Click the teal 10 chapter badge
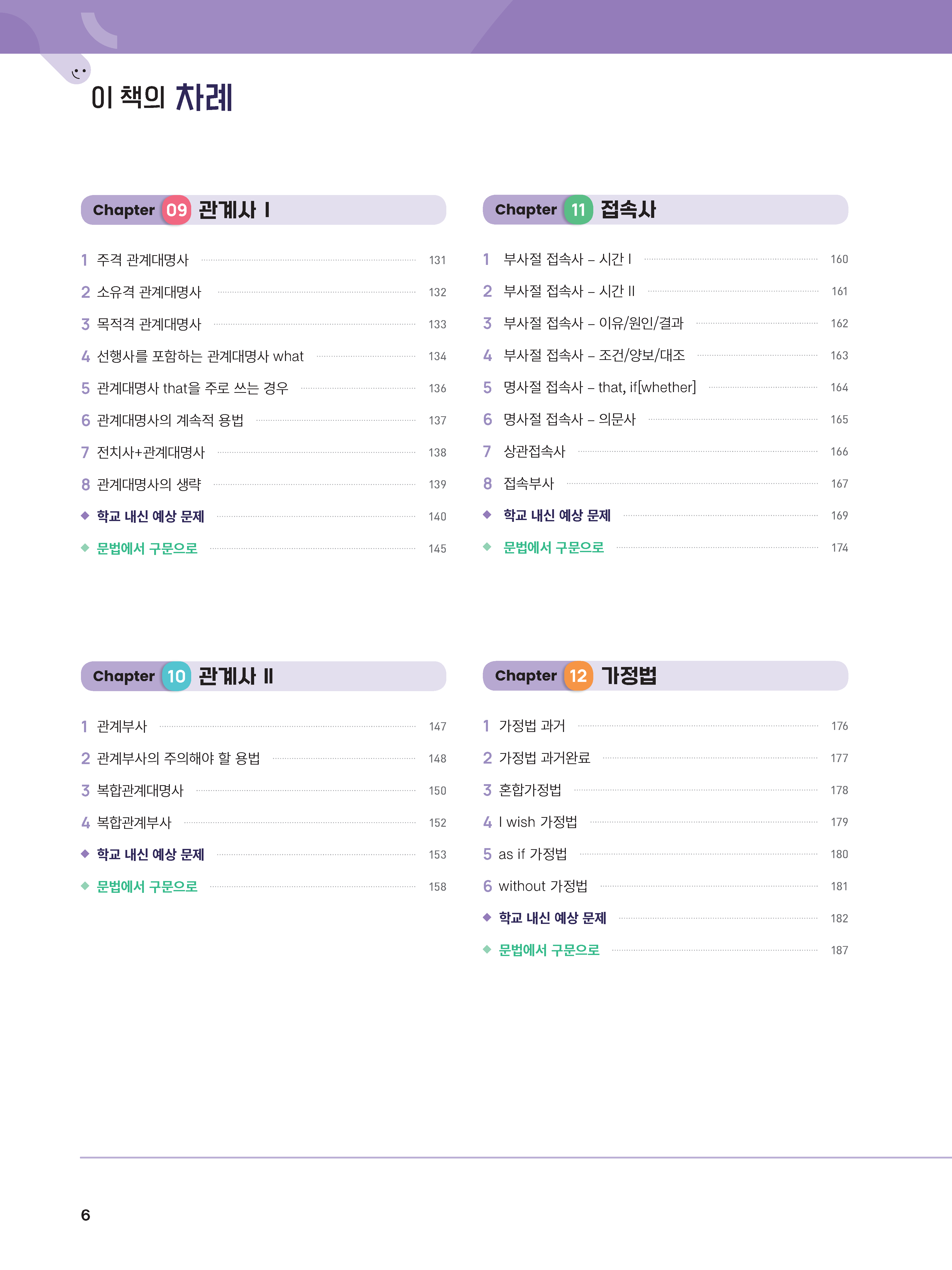Viewport: 952px width, 1270px height. [176, 676]
